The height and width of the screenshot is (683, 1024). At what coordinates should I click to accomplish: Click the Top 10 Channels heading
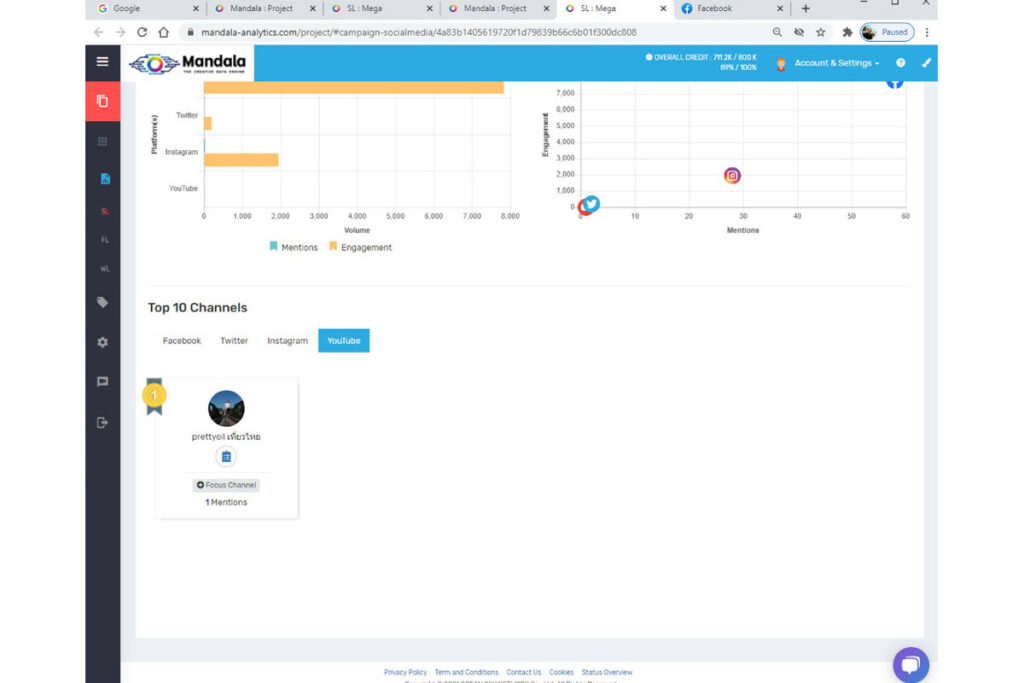pos(197,308)
